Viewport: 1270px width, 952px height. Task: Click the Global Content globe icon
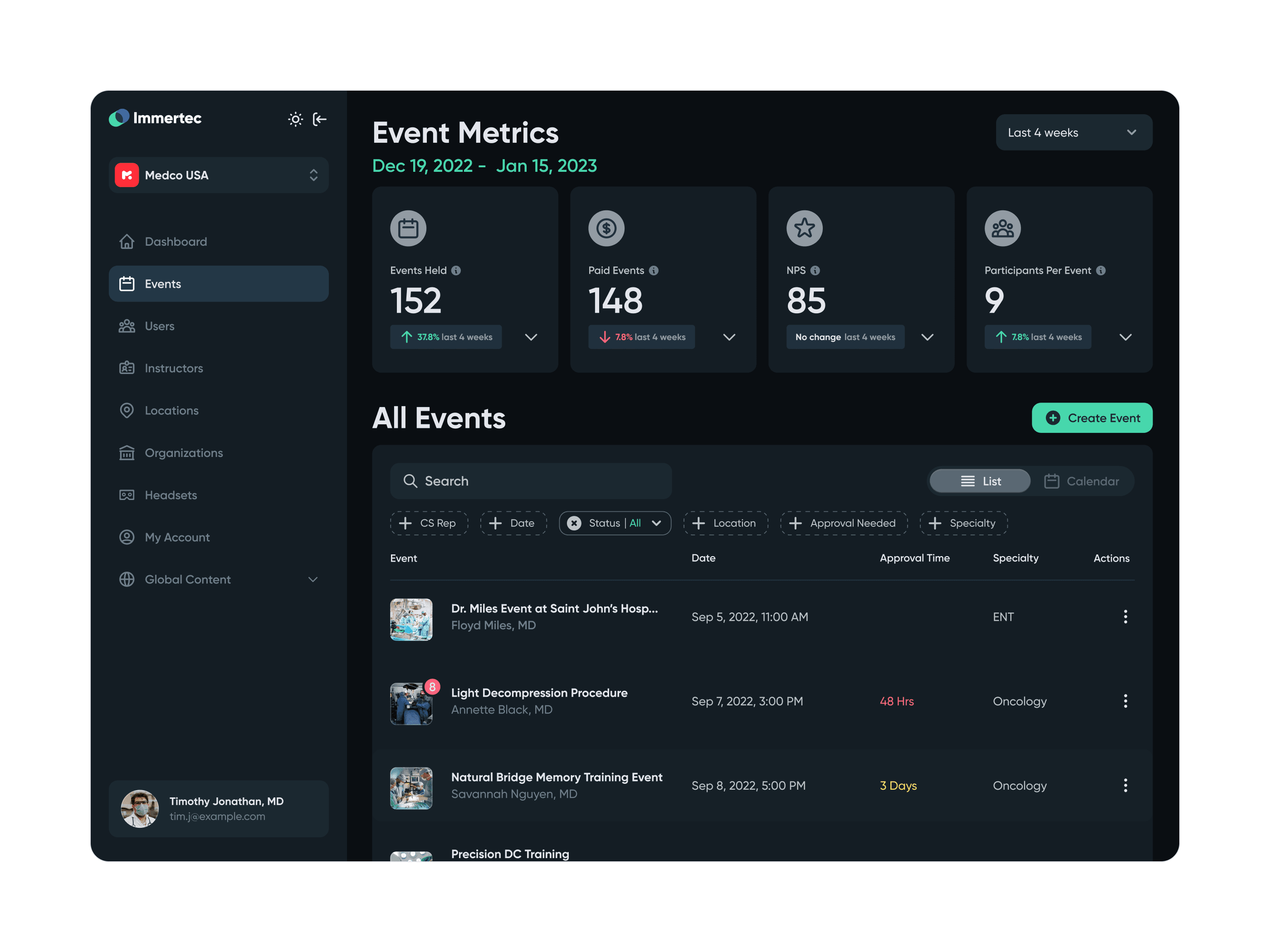coord(127,579)
